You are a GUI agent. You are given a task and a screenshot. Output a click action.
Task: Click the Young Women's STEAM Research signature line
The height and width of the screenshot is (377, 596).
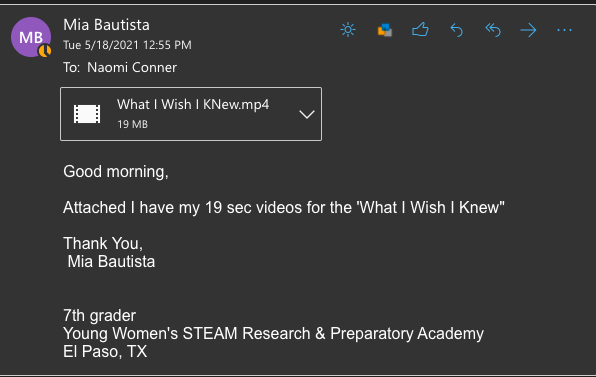click(273, 333)
